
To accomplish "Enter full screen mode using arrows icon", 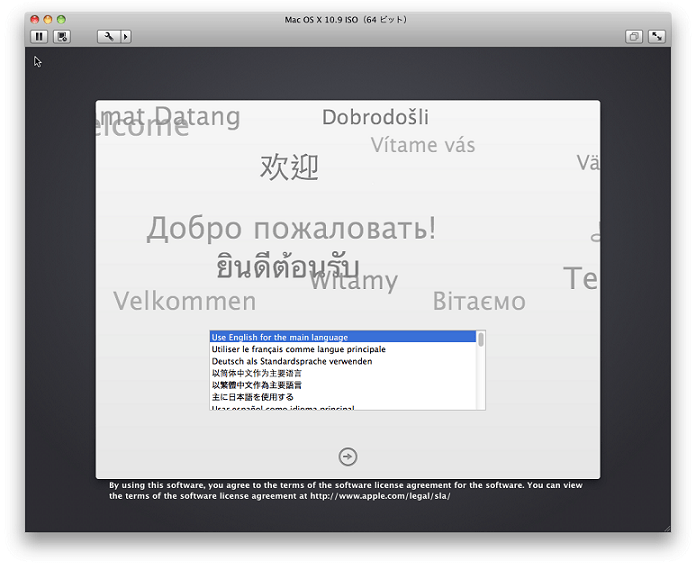I will 657,36.
